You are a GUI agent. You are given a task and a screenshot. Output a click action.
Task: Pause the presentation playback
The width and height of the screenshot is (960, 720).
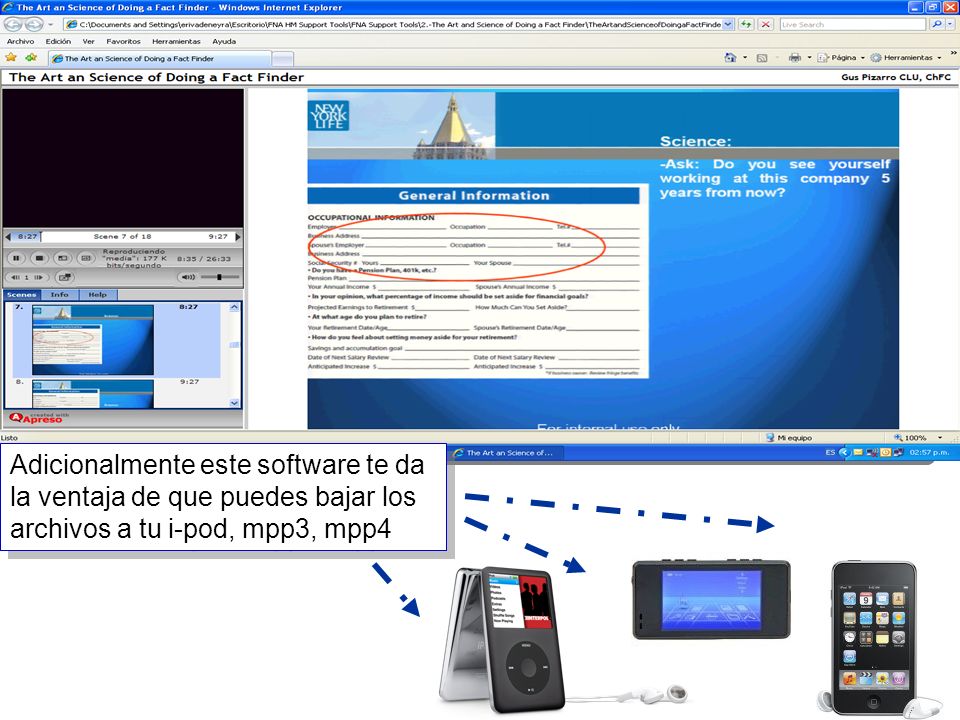tap(17, 258)
